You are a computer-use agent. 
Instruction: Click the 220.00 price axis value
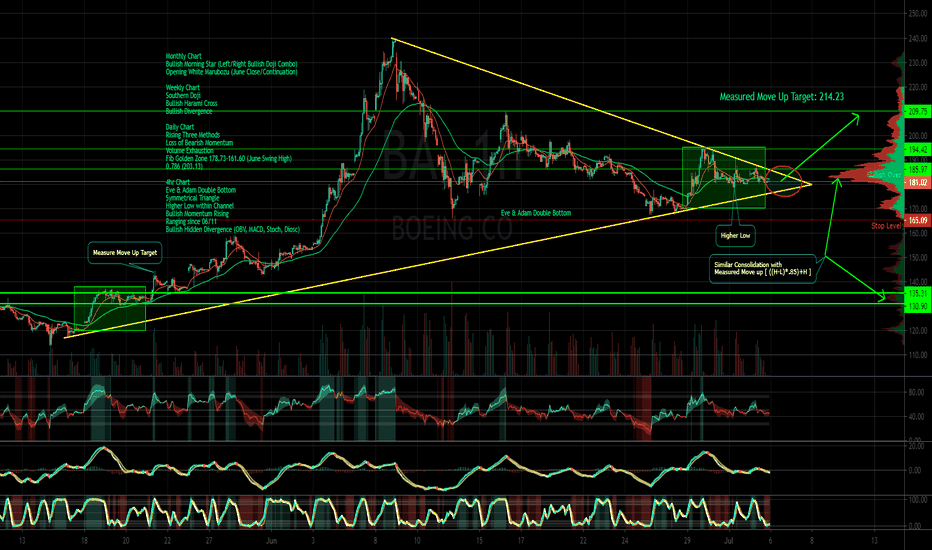coord(918,87)
